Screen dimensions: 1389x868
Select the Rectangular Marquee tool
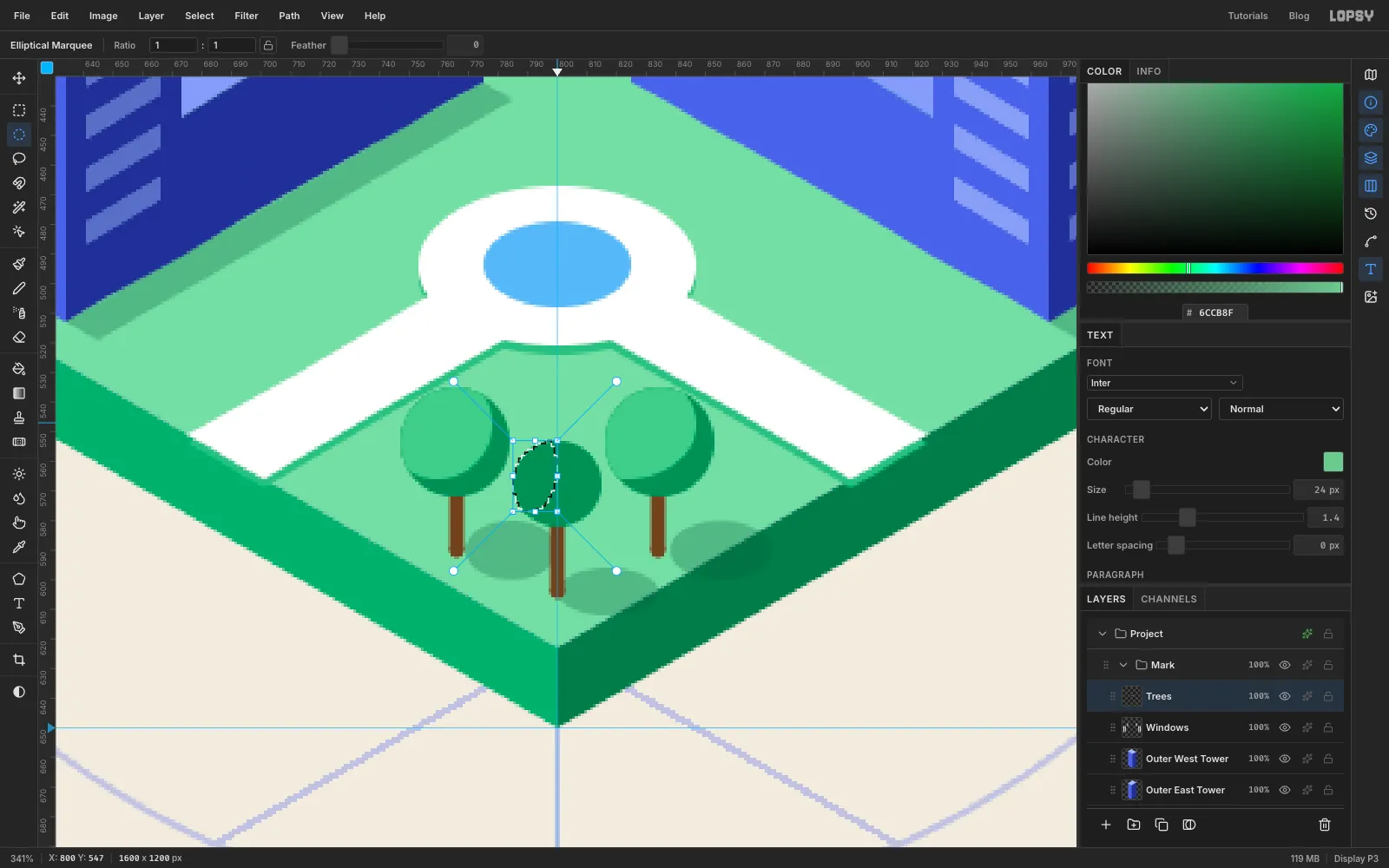click(x=19, y=110)
